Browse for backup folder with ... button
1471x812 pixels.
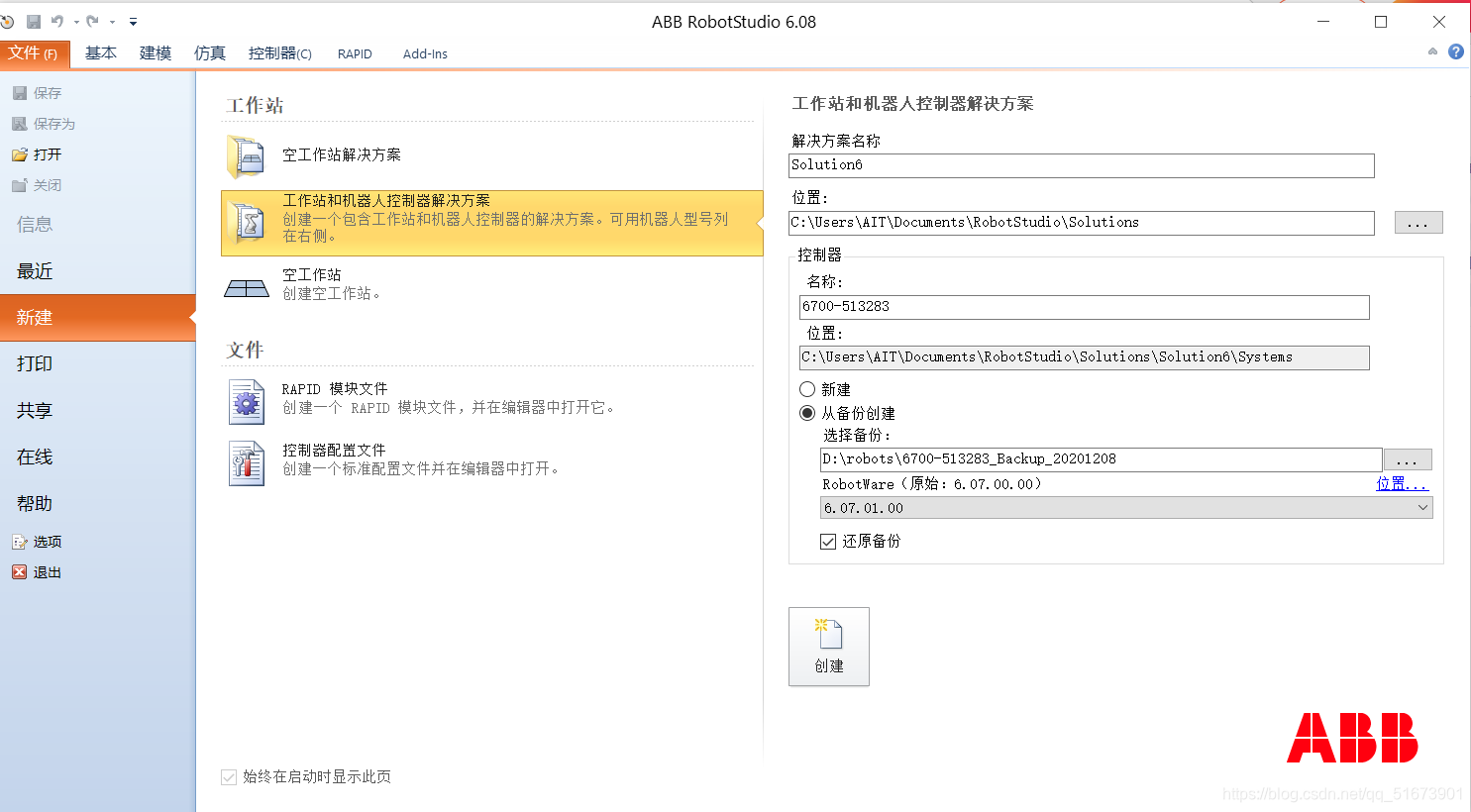(x=1408, y=459)
